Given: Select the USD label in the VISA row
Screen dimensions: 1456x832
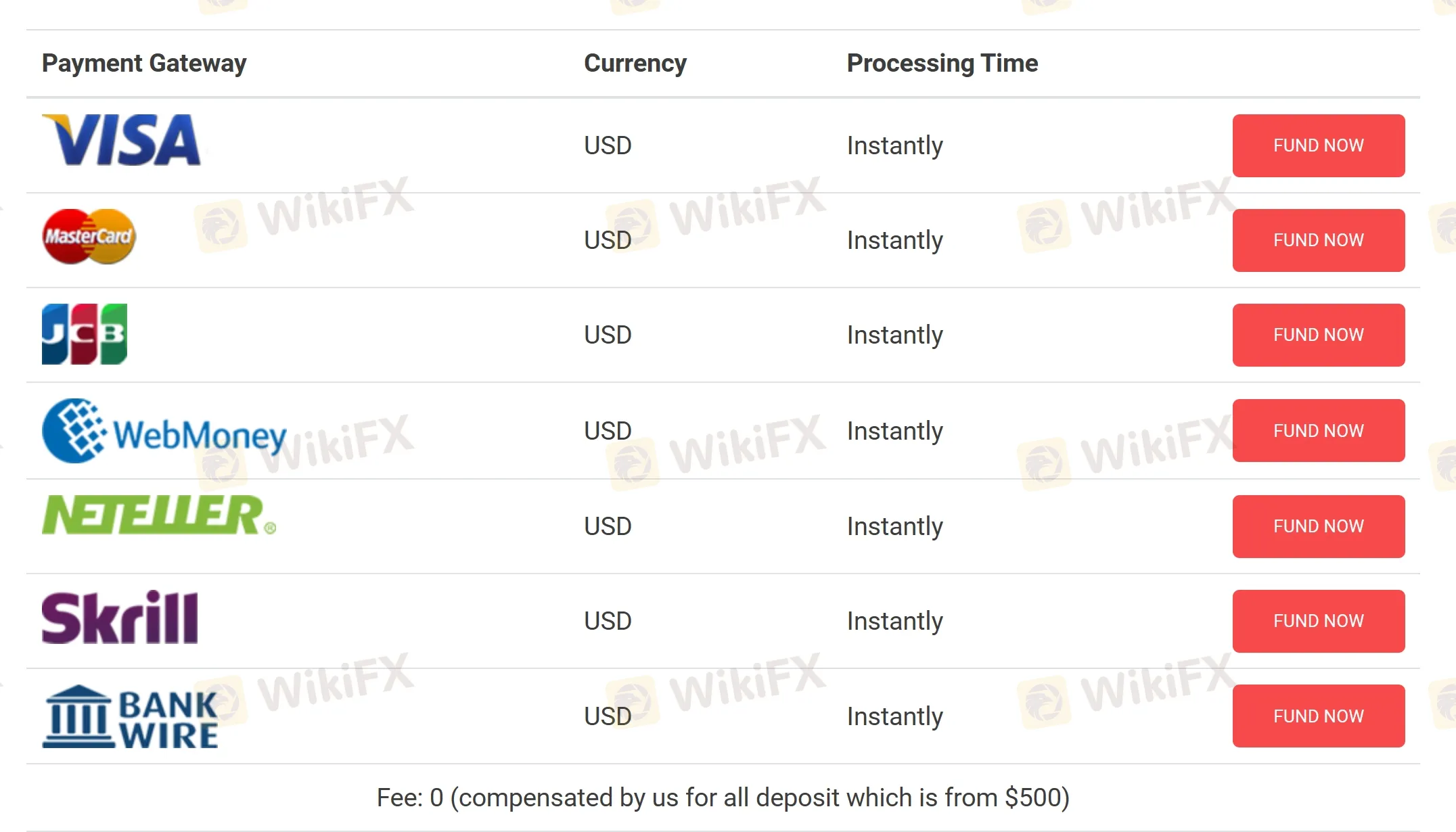Looking at the screenshot, I should [607, 145].
